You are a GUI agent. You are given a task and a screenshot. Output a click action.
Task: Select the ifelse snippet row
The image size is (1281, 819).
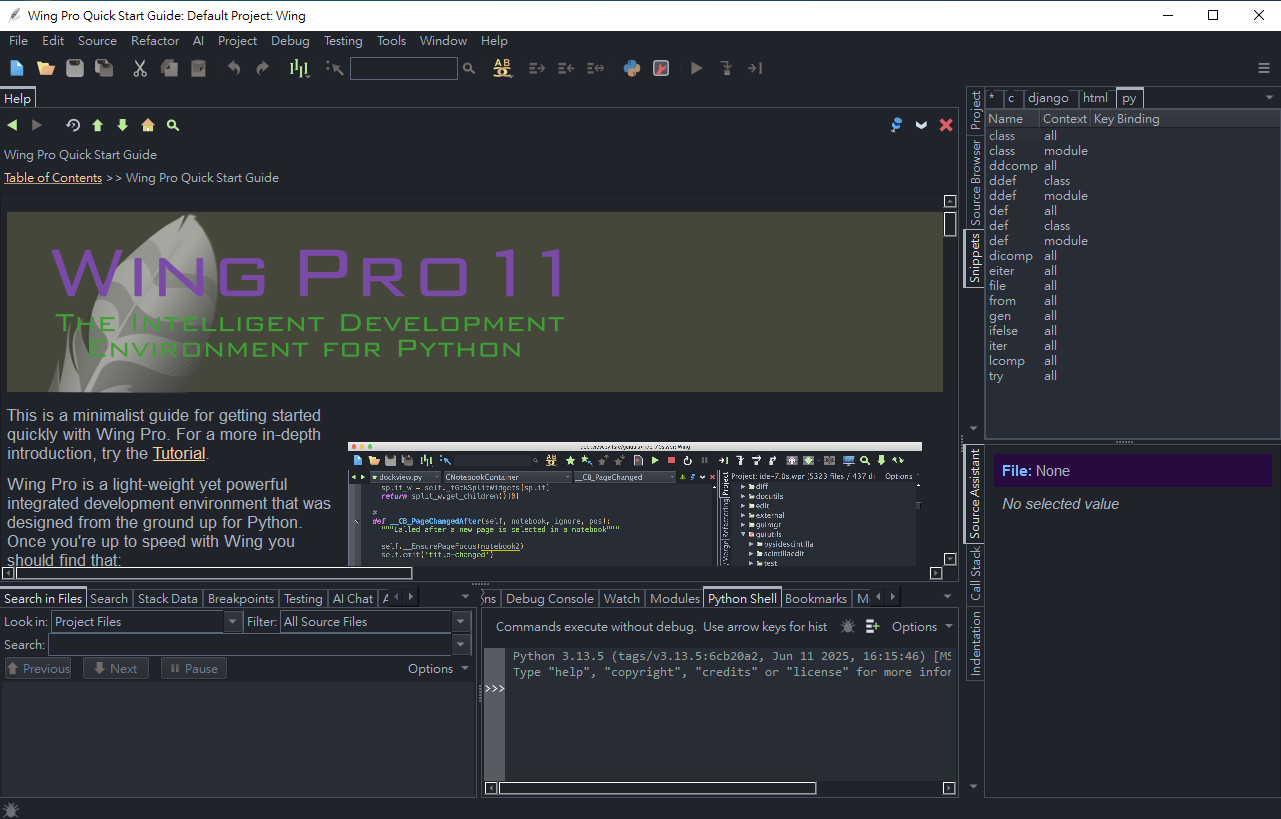1003,331
